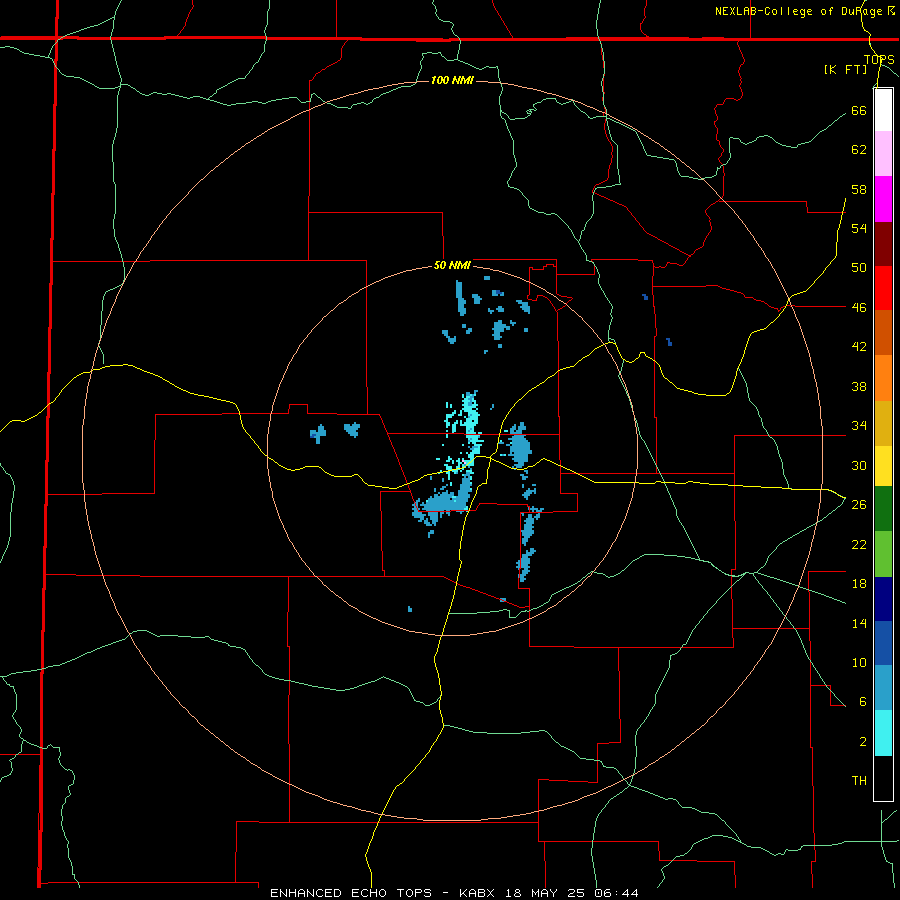Screen dimensions: 900x900
Task: Click the legend value 38
Action: point(859,386)
